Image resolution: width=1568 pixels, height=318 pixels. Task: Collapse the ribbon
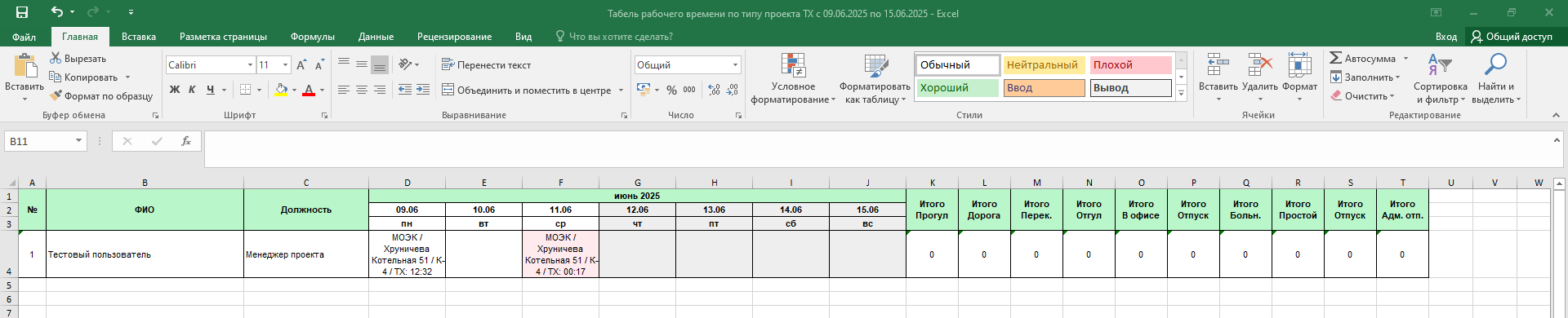1556,115
